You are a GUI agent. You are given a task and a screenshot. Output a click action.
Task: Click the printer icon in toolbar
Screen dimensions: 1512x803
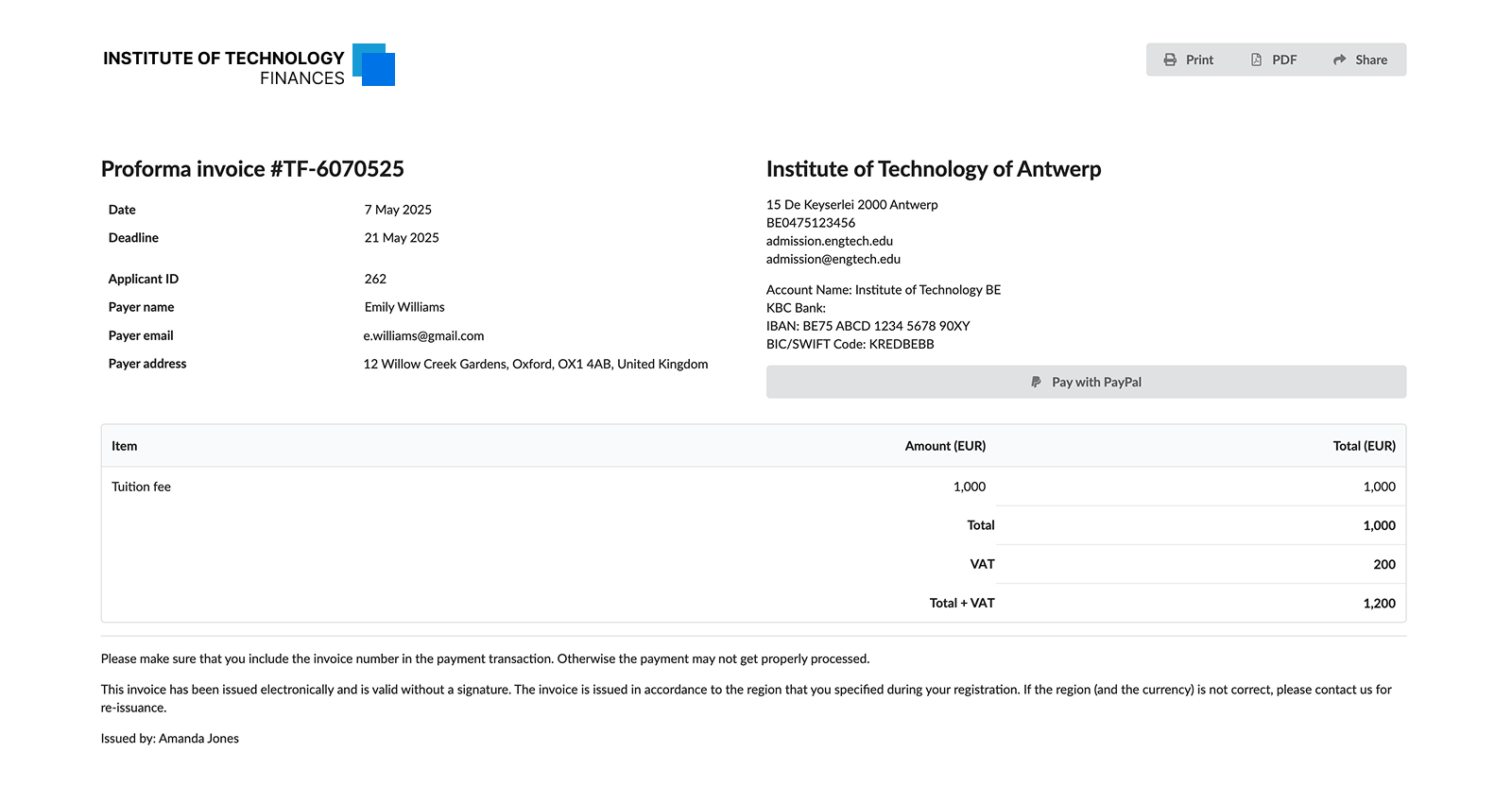point(1170,60)
